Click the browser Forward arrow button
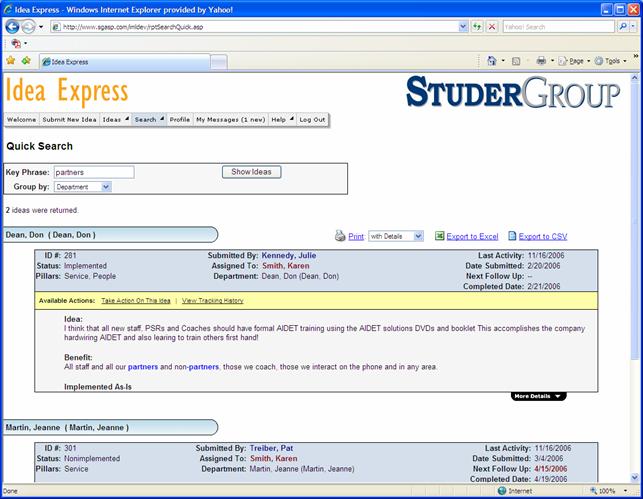The width and height of the screenshot is (643, 499). coord(28,27)
